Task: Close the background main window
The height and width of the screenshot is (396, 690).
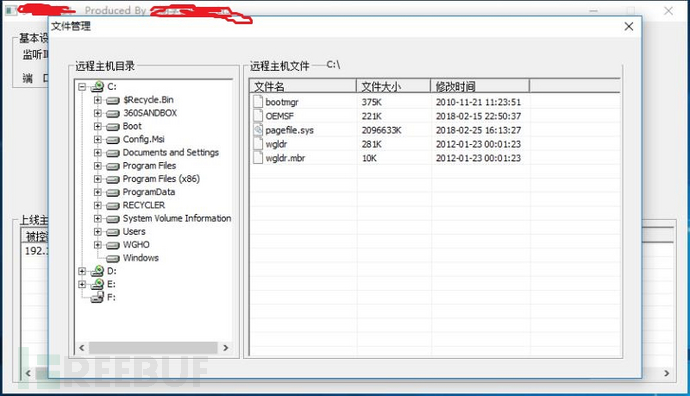Action: point(668,11)
